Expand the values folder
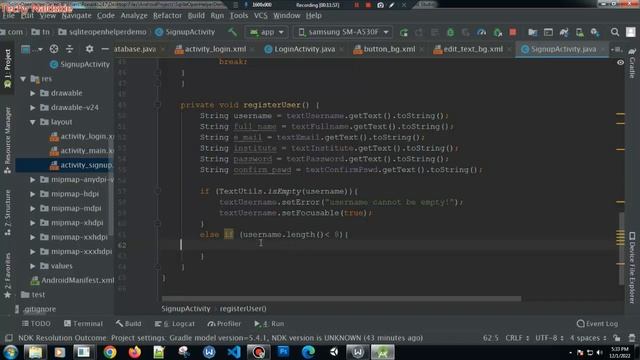Viewport: 640px width, 360px height. tap(33, 266)
